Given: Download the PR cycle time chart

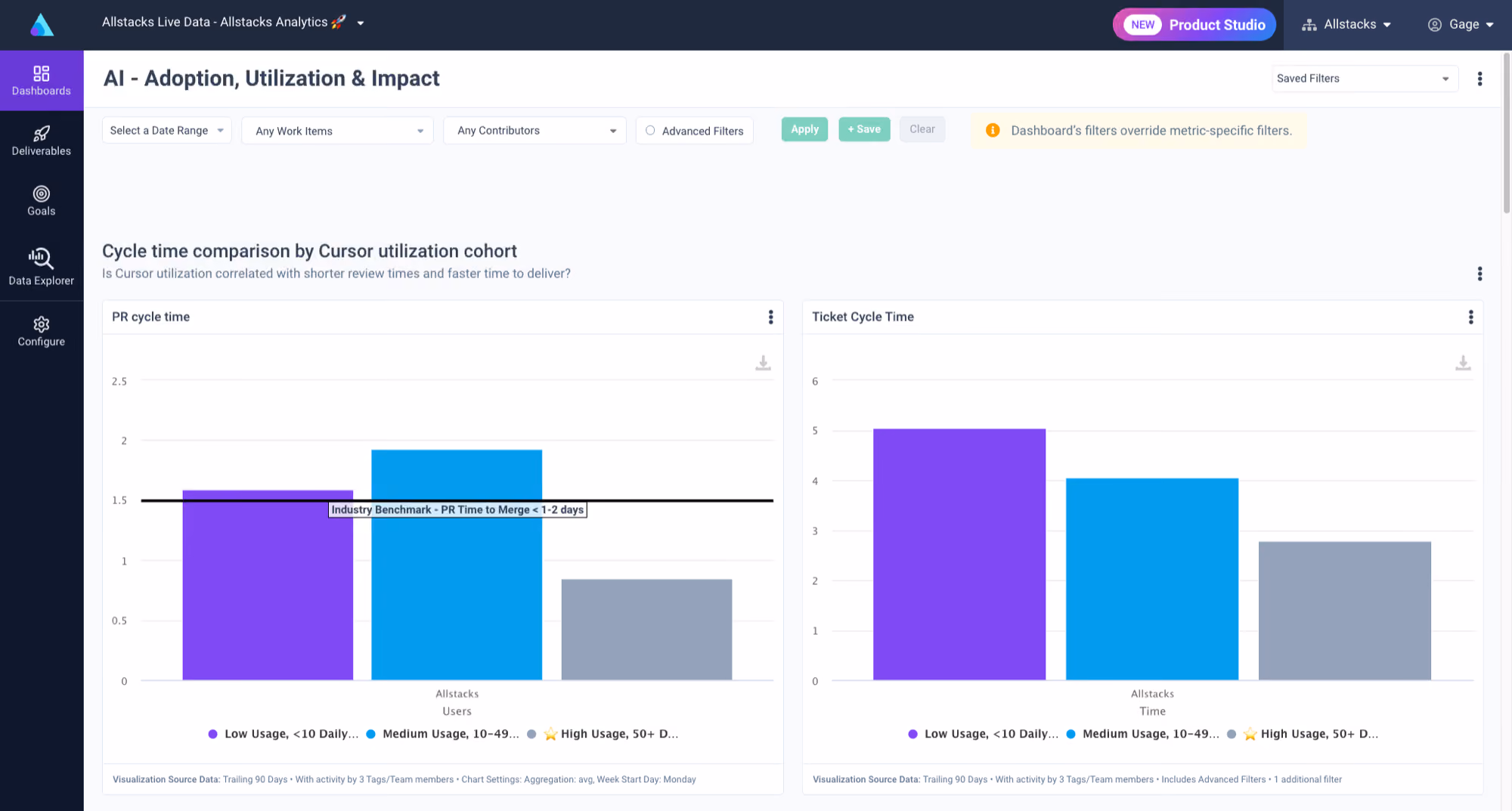Looking at the screenshot, I should point(763,364).
